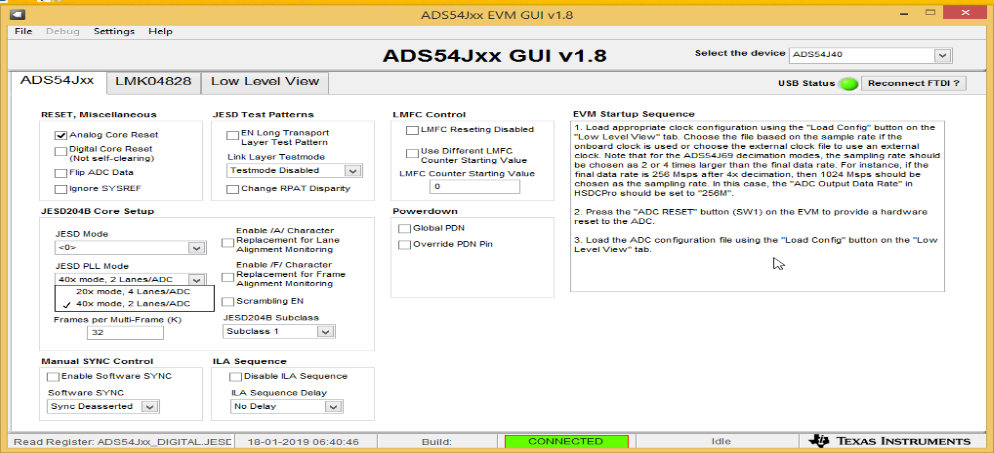Expand the Software SYNC dropdown
Viewport: 994px width, 453px height.
pos(103,407)
